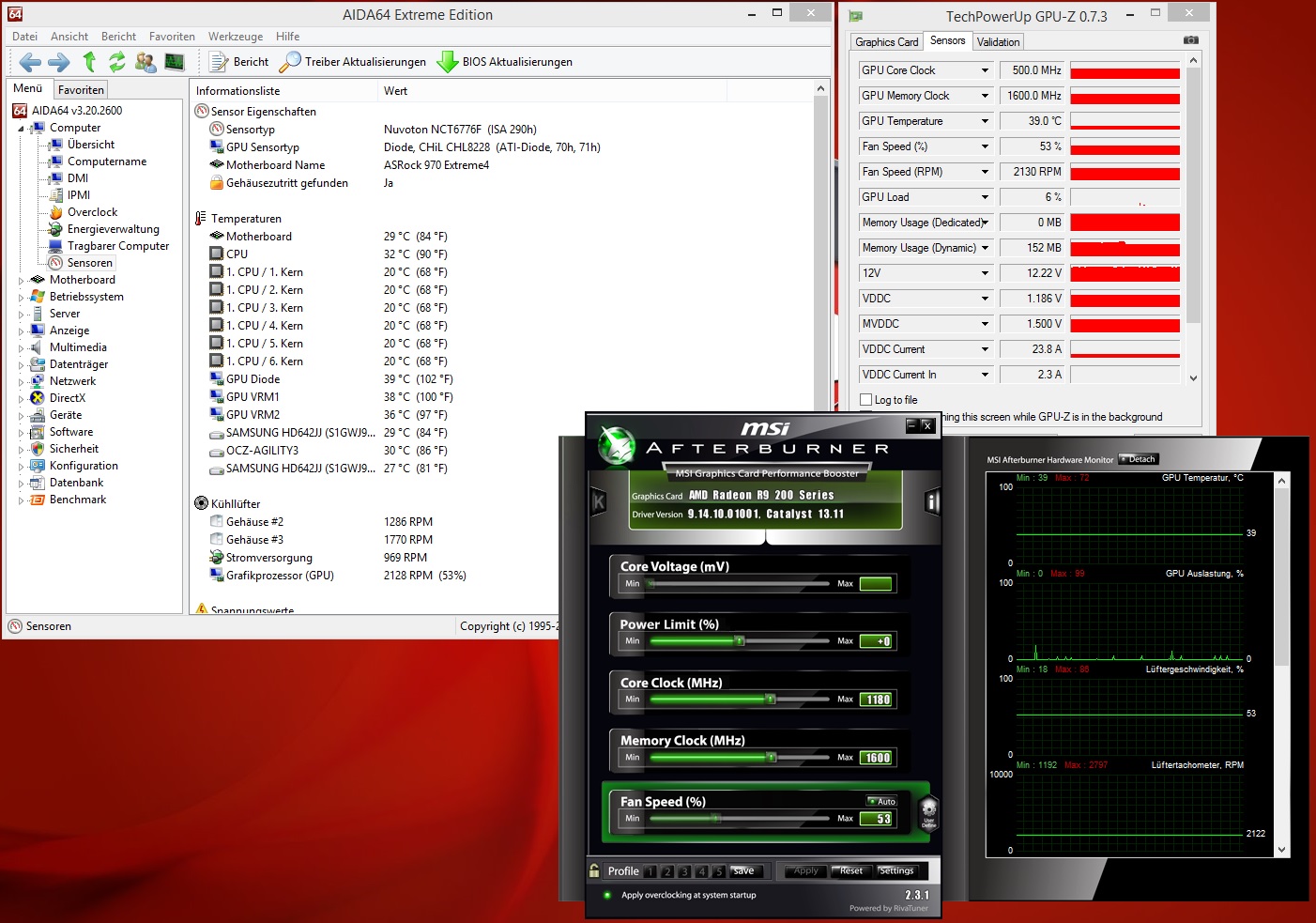
Task: Open the GPU Memory Clock sensor dropdown
Action: pos(985,96)
